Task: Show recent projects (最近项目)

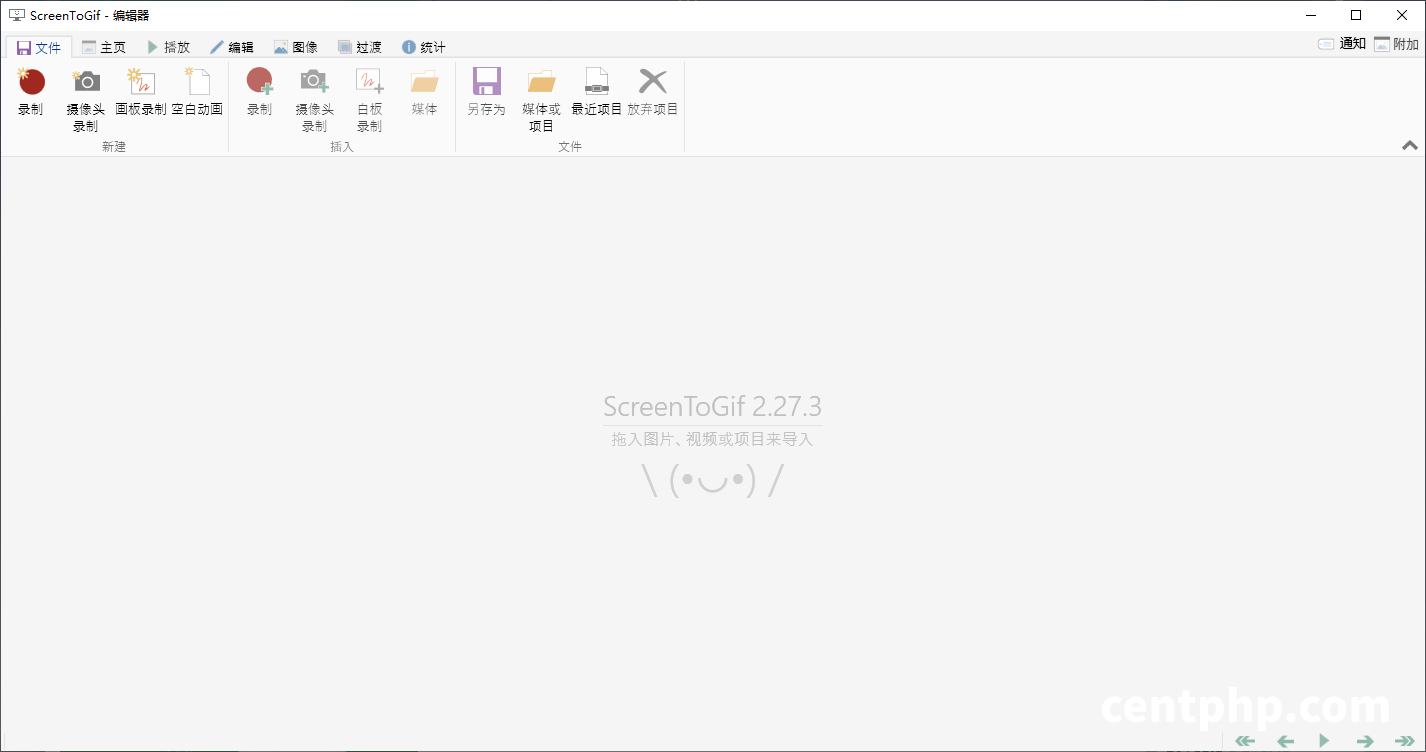Action: [597, 93]
